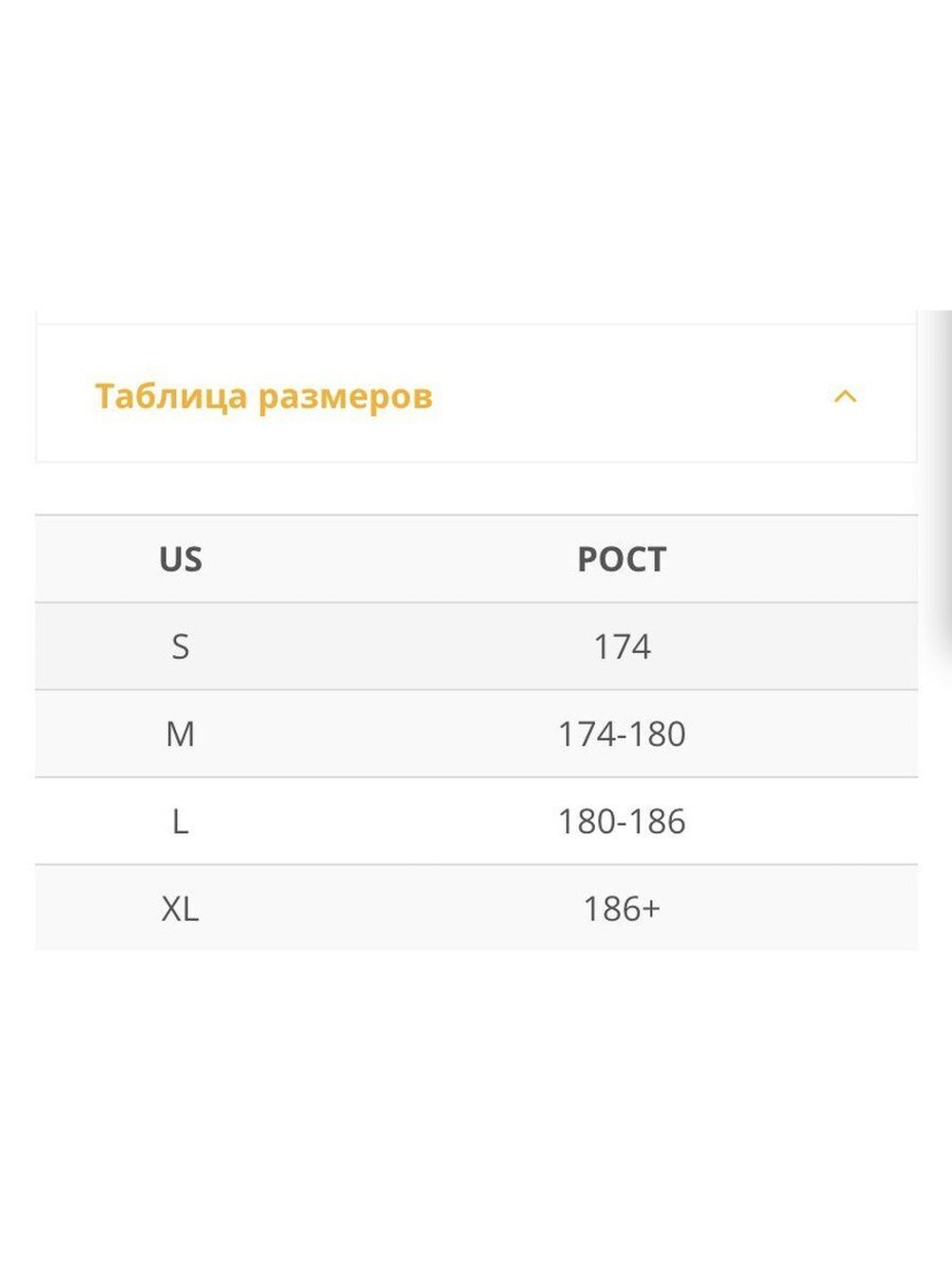Click the XL size cell
The image size is (952, 1269).
point(180,909)
